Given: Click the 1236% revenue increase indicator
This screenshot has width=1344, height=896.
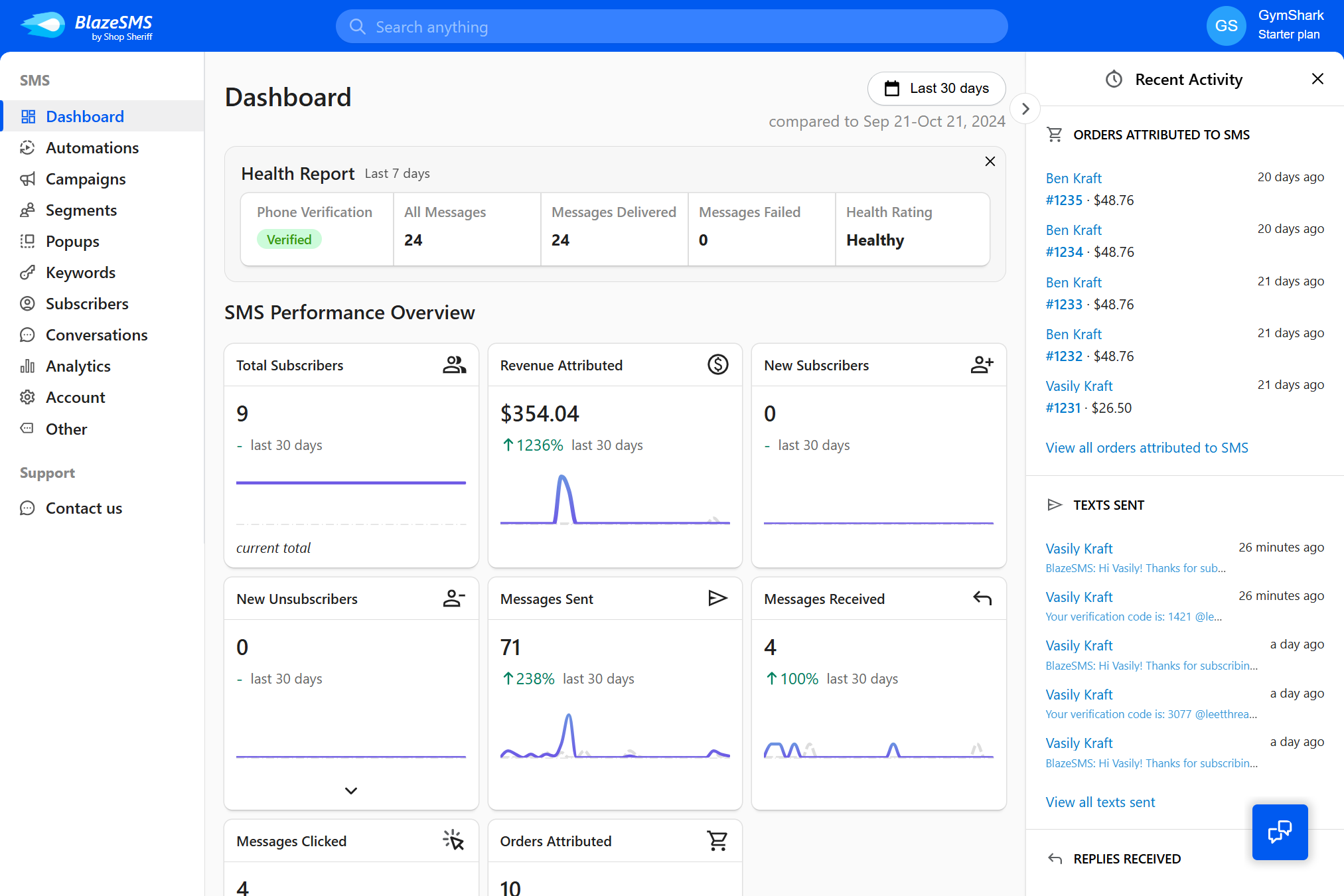Looking at the screenshot, I should [532, 445].
